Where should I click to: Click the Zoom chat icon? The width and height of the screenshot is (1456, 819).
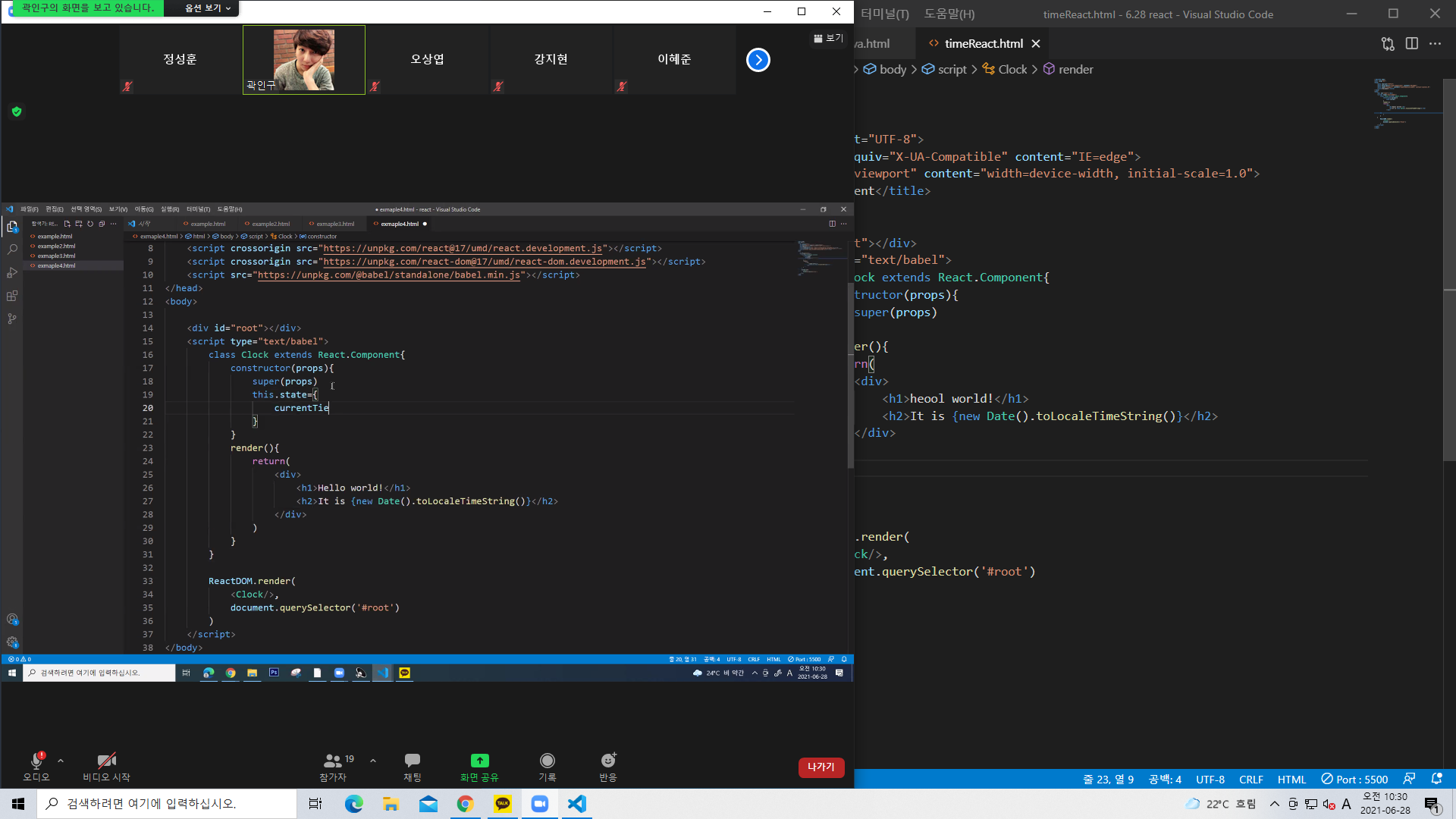click(412, 760)
